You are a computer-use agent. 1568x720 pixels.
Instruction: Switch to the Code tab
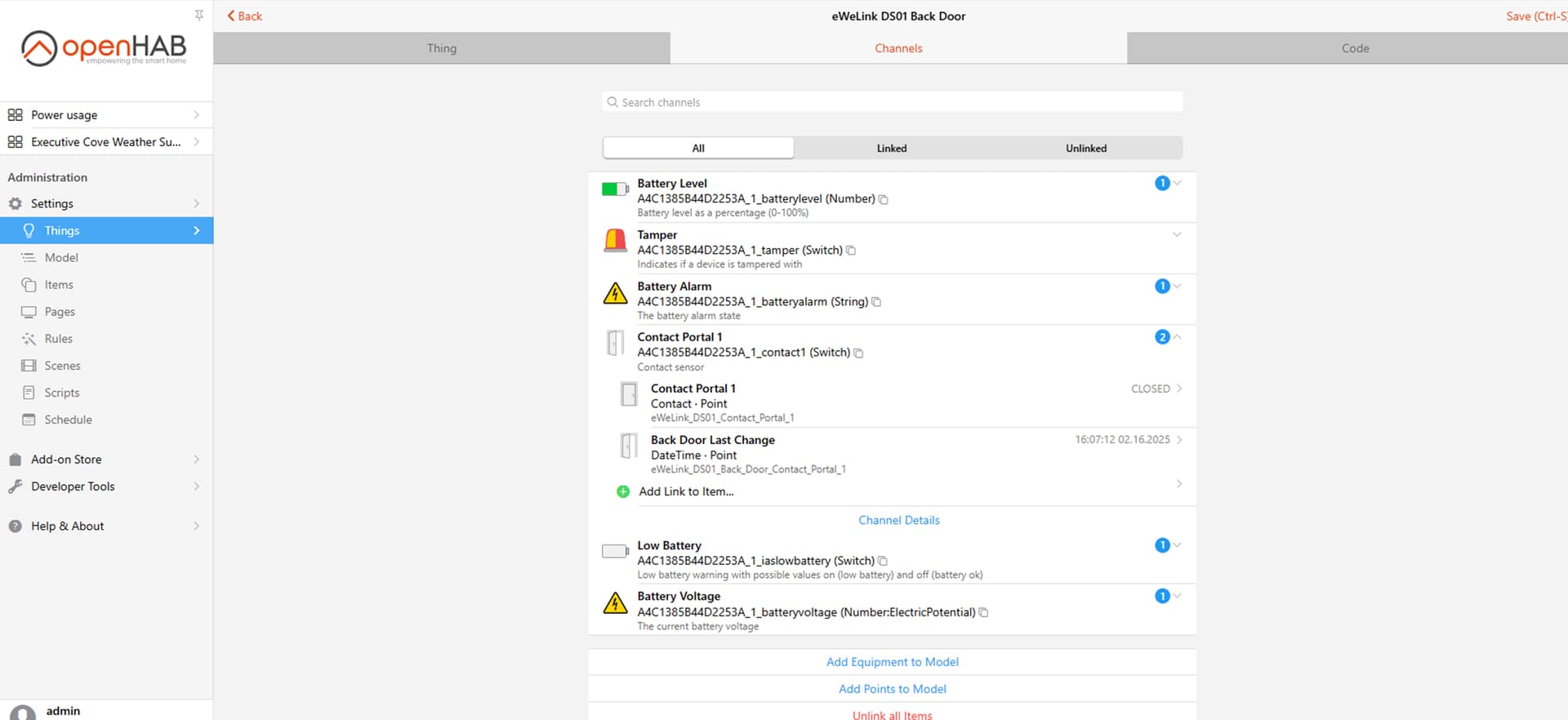tap(1355, 48)
